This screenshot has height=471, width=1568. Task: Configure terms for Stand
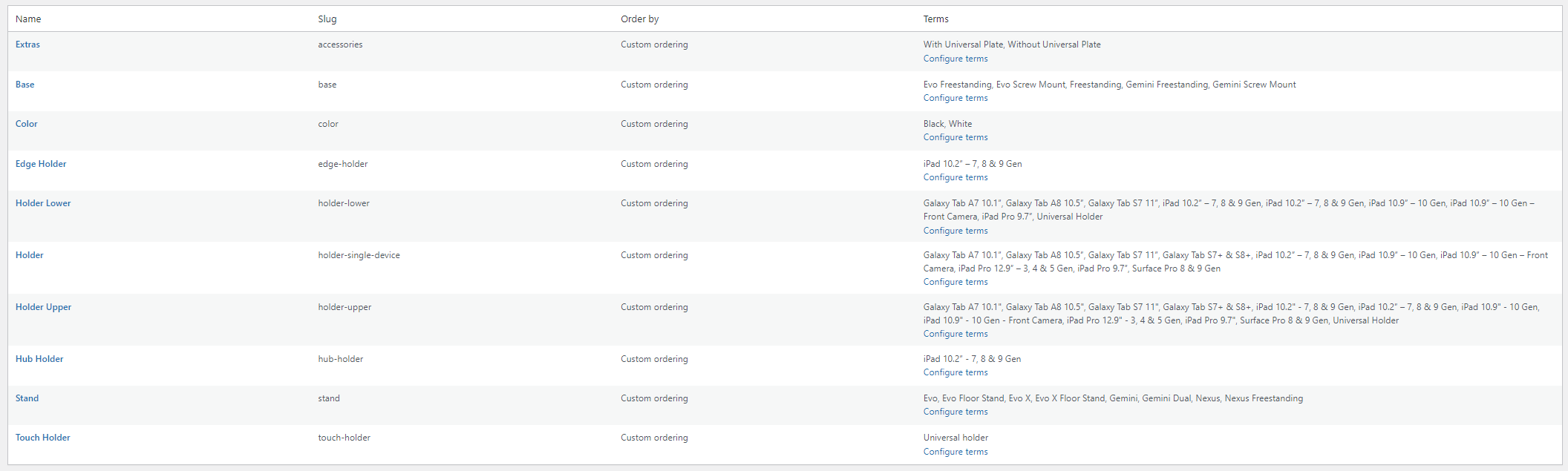(x=955, y=412)
